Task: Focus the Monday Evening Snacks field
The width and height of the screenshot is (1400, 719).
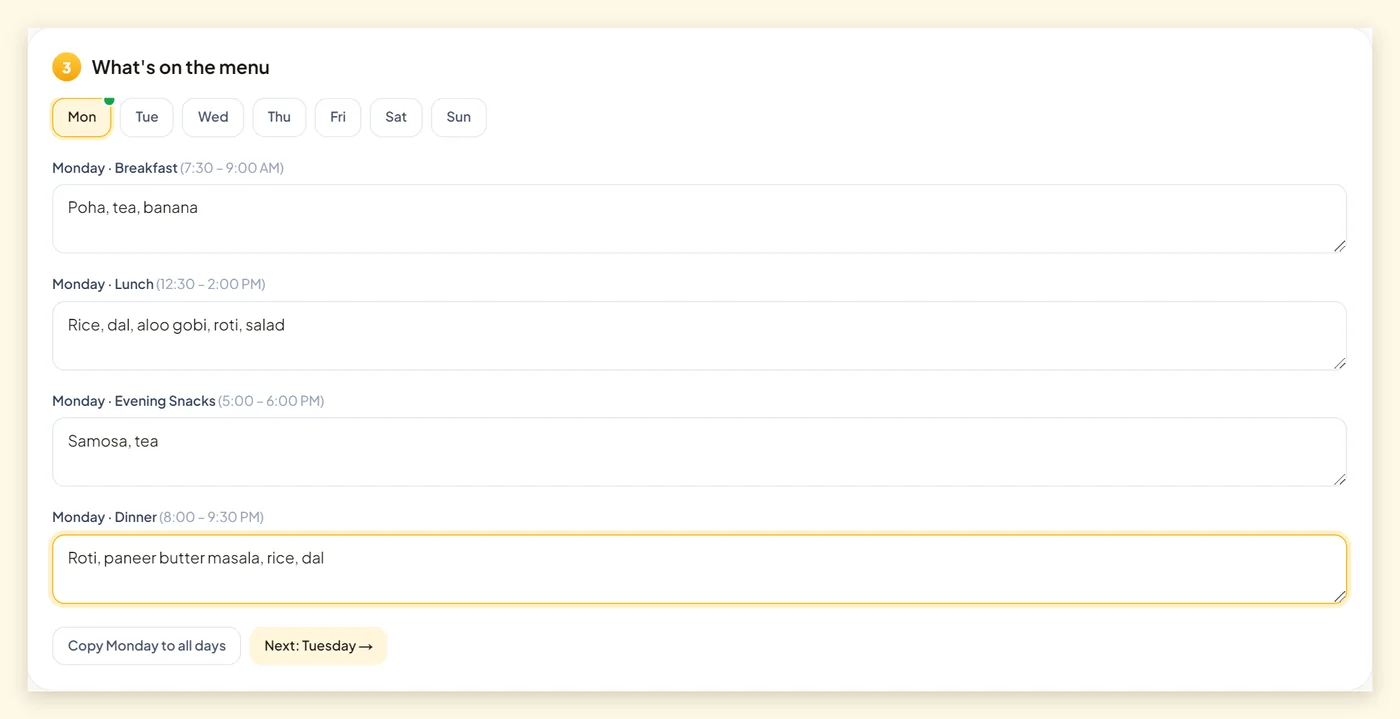Action: [699, 452]
